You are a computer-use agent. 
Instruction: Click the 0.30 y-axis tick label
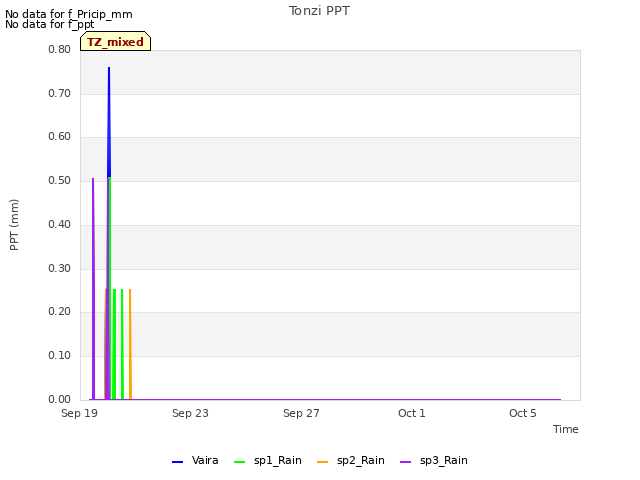[x=60, y=269]
